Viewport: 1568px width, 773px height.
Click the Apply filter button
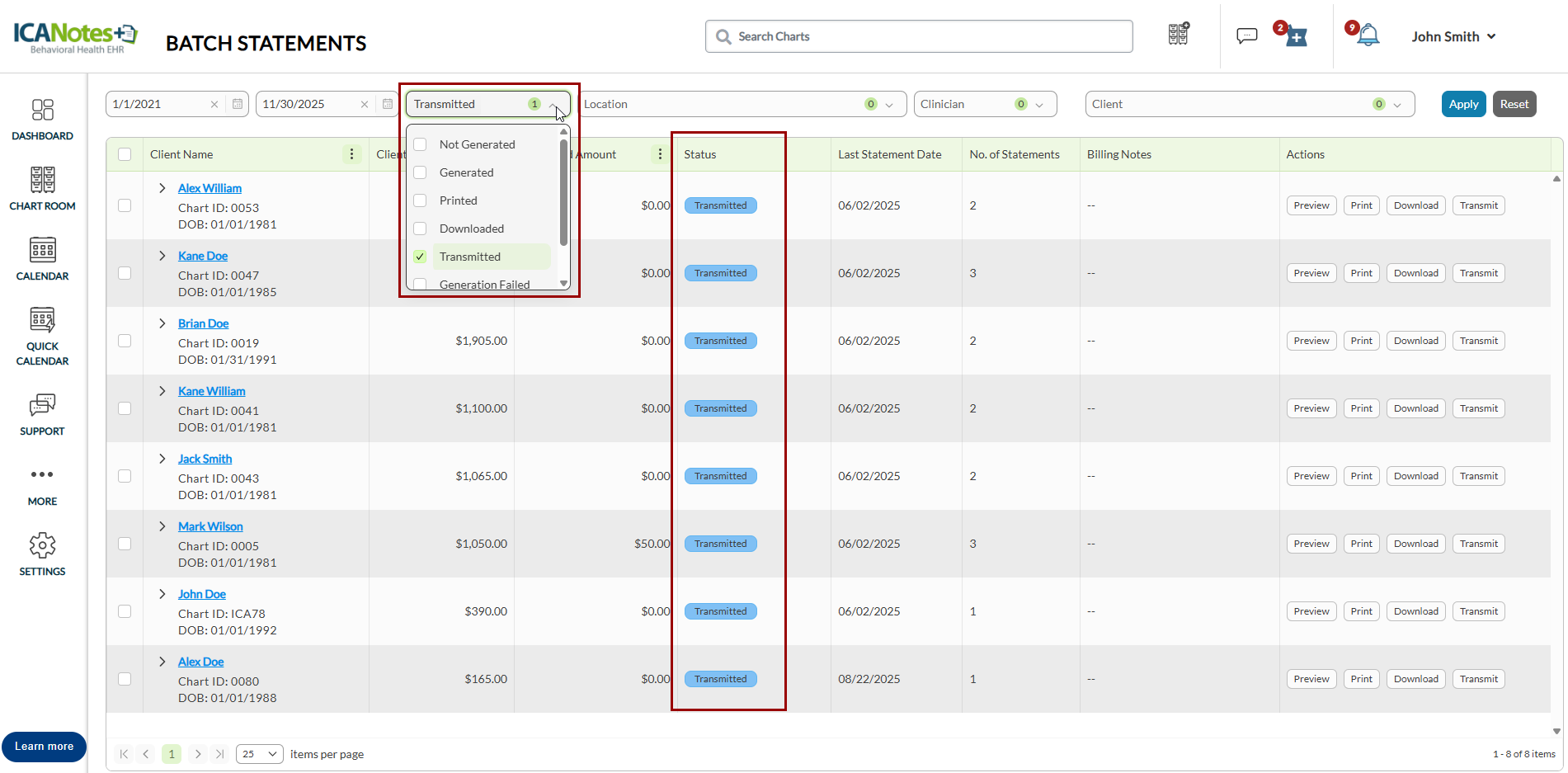click(1463, 104)
